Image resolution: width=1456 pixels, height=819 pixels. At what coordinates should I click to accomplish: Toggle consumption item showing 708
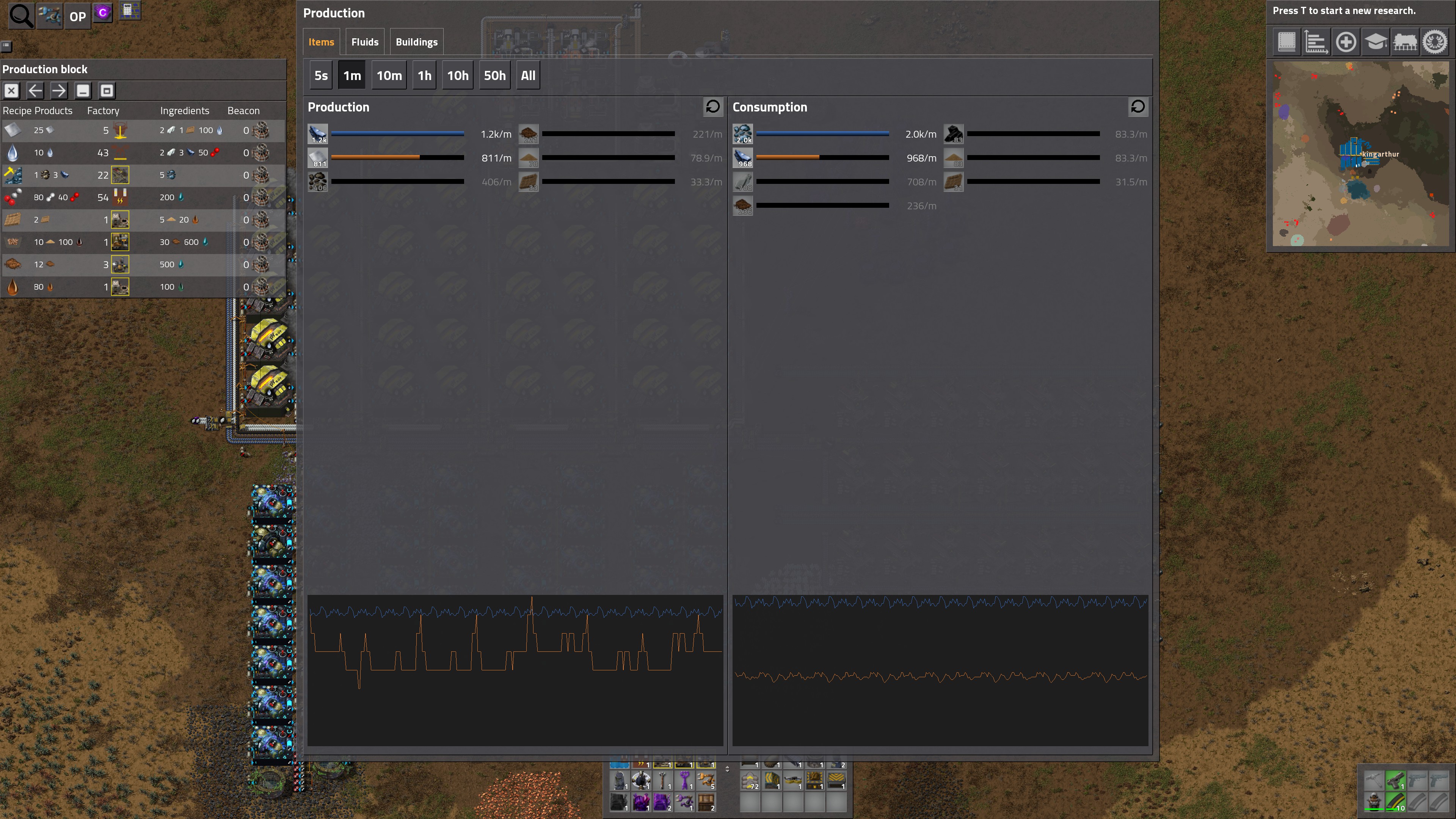coord(743,182)
